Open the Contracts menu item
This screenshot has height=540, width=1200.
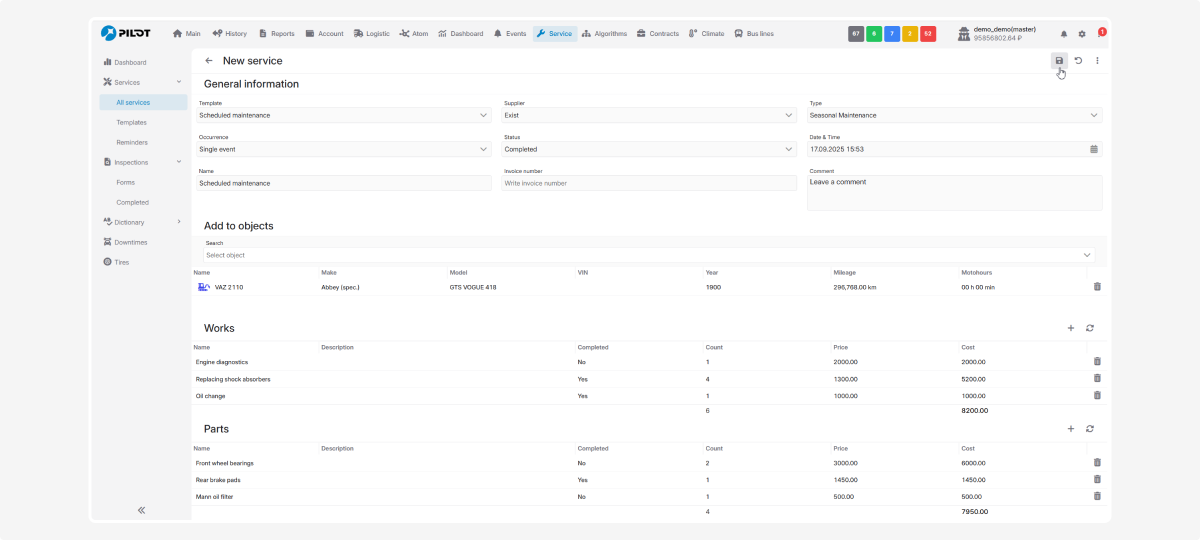tap(657, 34)
